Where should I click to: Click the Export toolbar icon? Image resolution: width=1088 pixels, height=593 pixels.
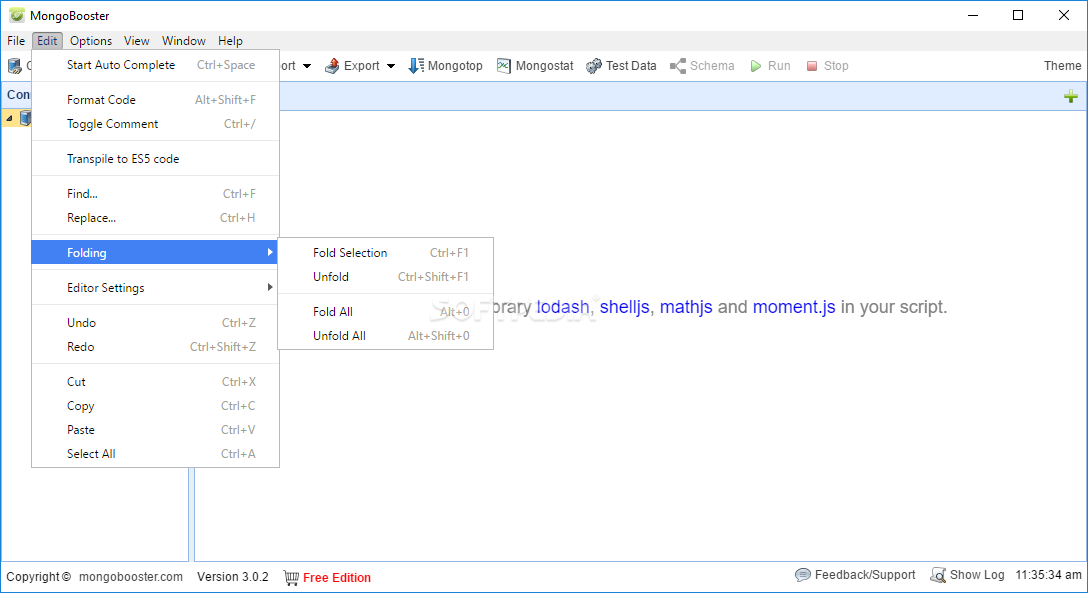(x=332, y=66)
